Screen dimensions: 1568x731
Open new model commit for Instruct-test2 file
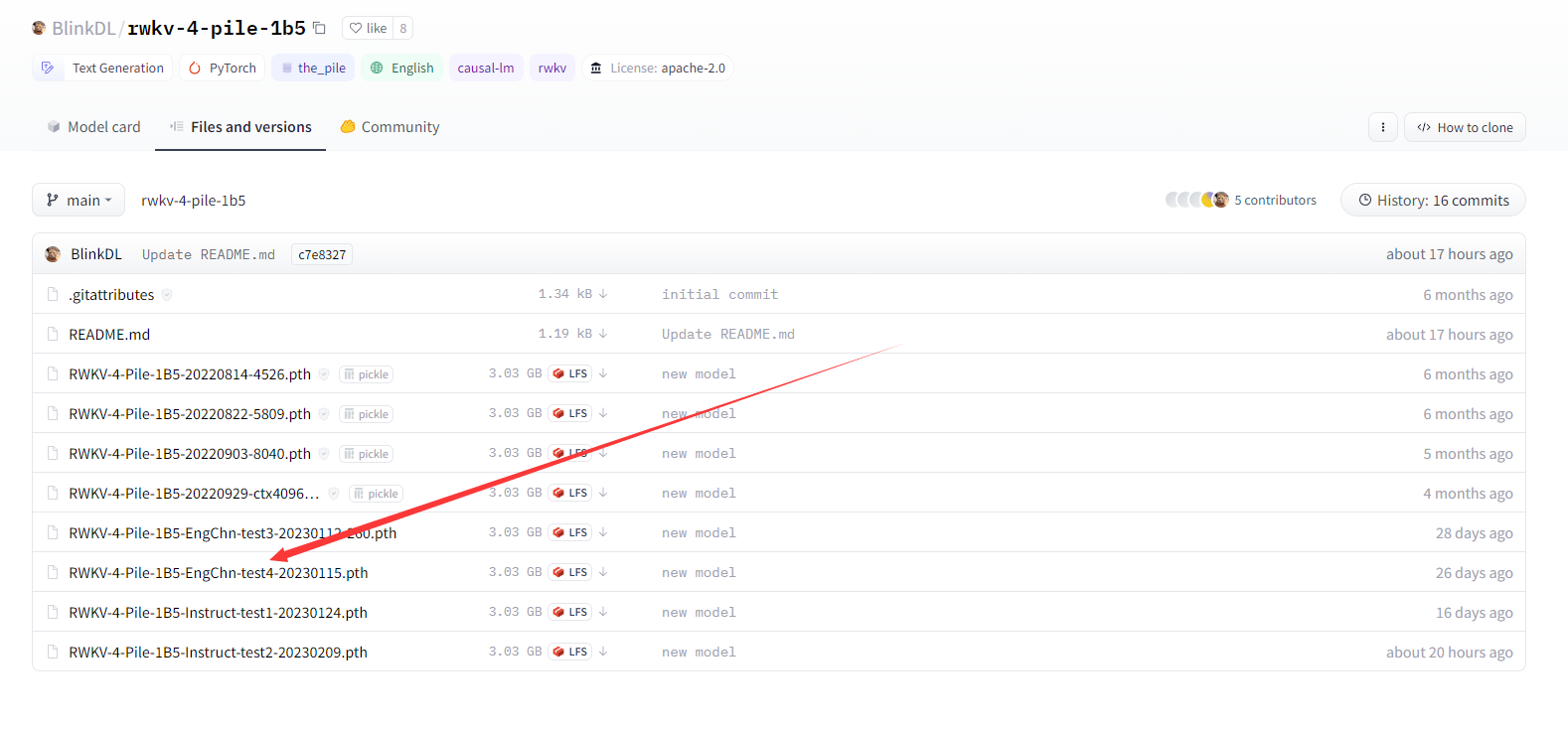point(700,652)
